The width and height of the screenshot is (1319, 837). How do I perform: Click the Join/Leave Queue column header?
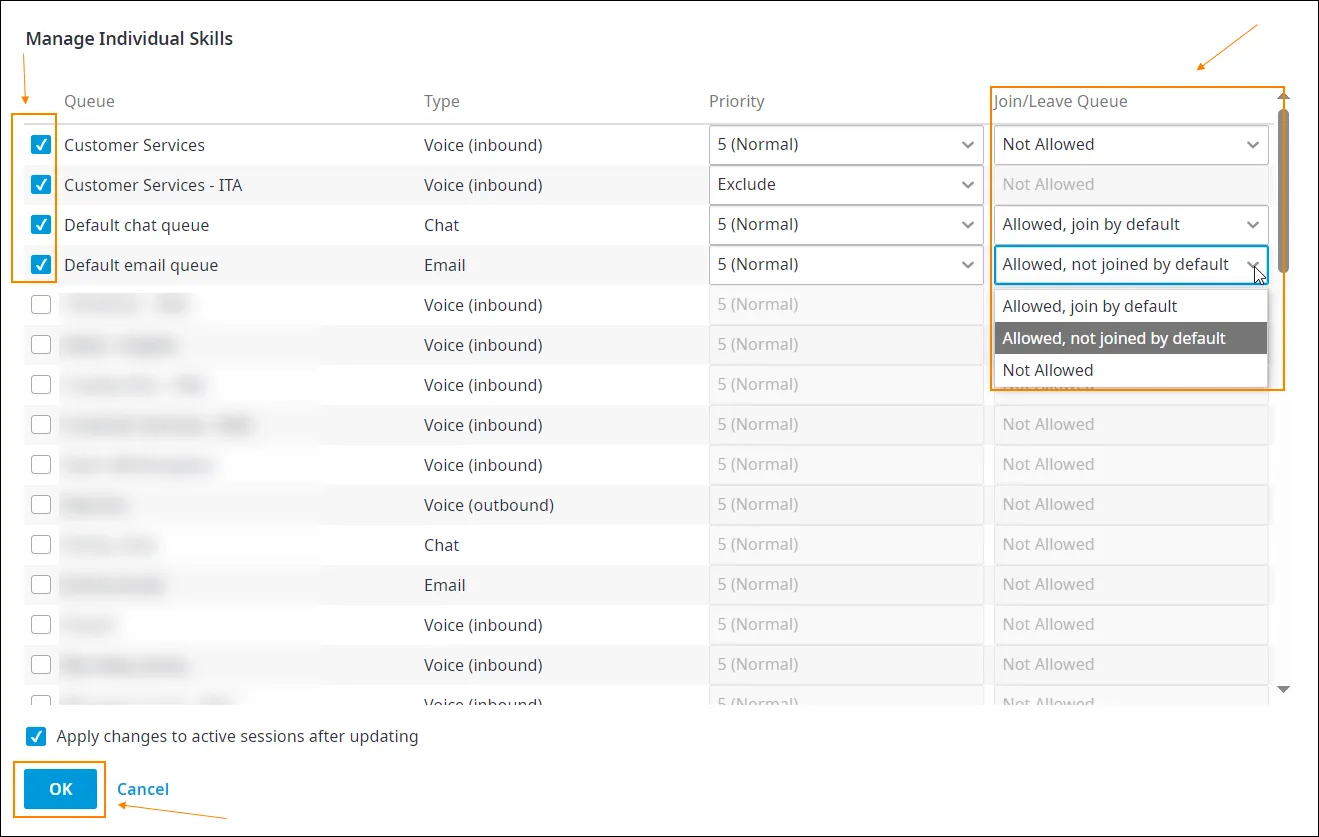(1061, 101)
